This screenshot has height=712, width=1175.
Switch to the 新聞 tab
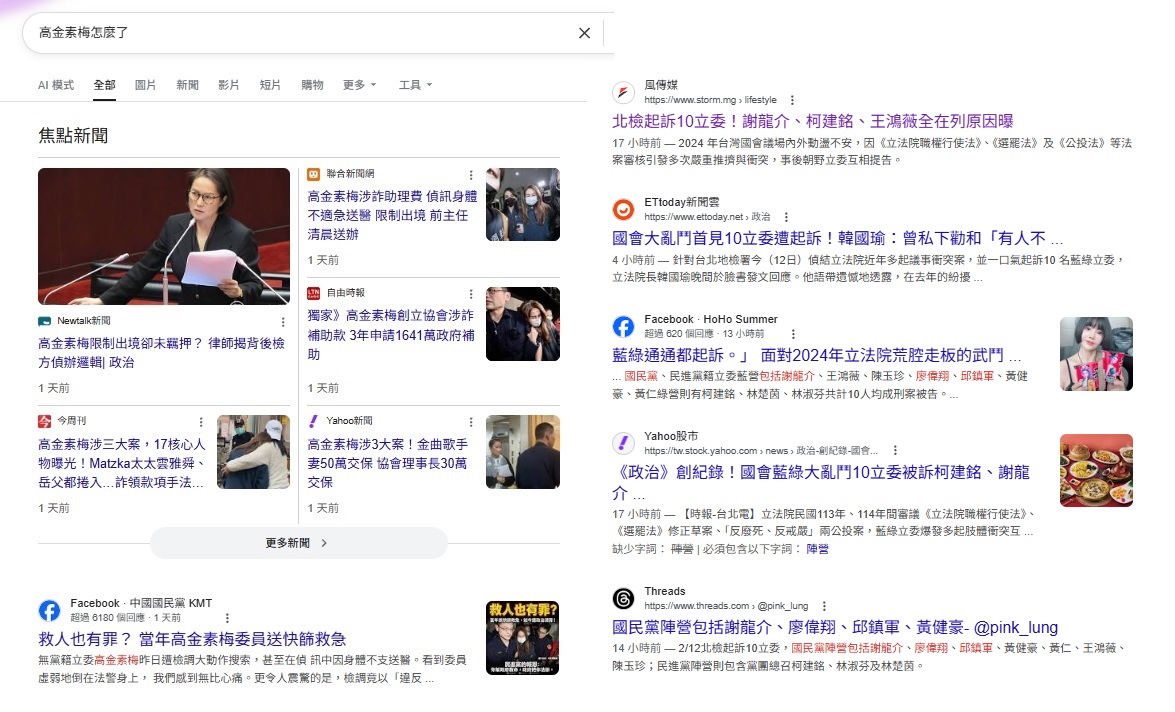coord(187,85)
